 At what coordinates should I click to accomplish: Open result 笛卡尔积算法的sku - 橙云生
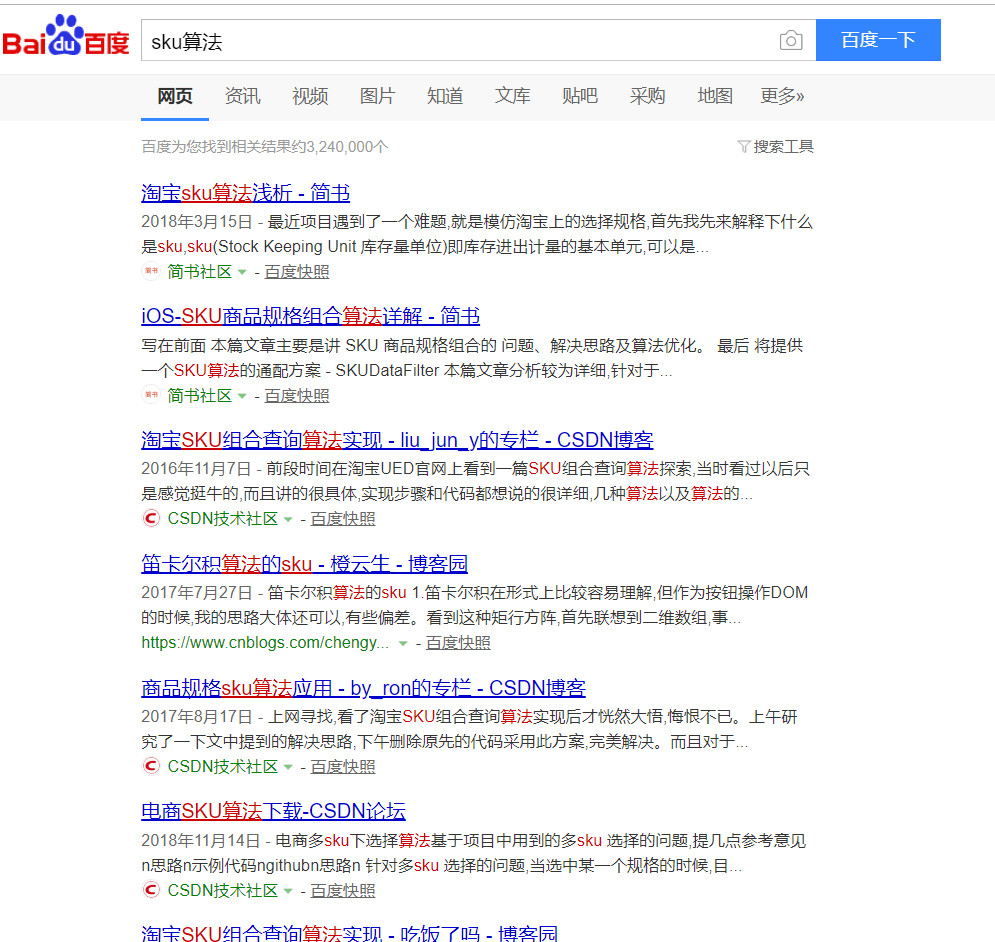304,564
